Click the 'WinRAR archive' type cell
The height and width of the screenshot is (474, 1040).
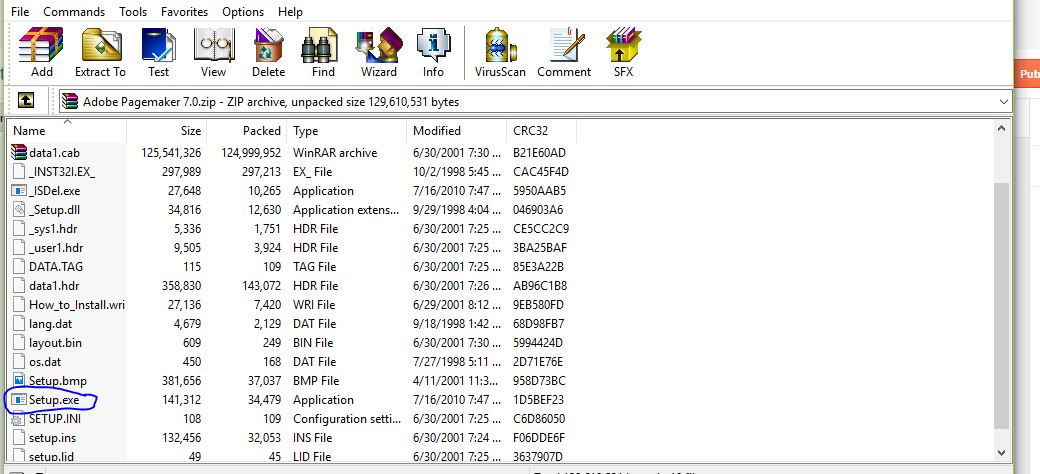pos(335,152)
